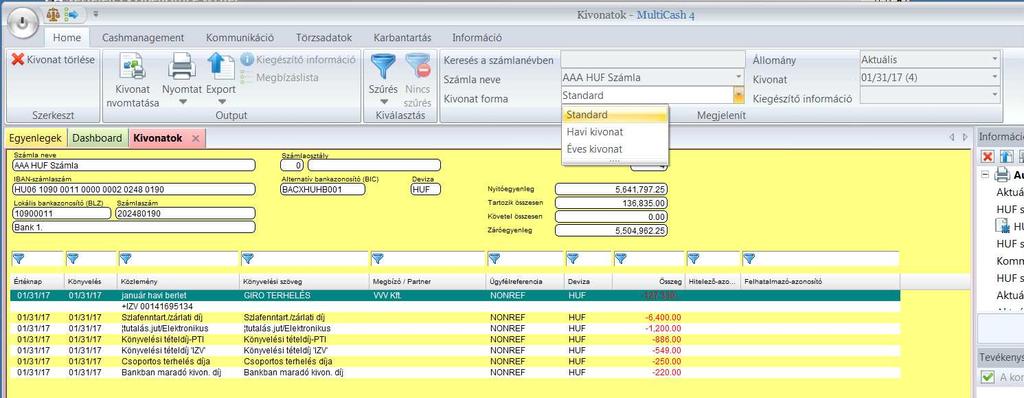Viewport: 1024px width, 398px height.
Task: Open the Kivonat dropdown showing 01/31/17 (4)
Action: tap(930, 78)
